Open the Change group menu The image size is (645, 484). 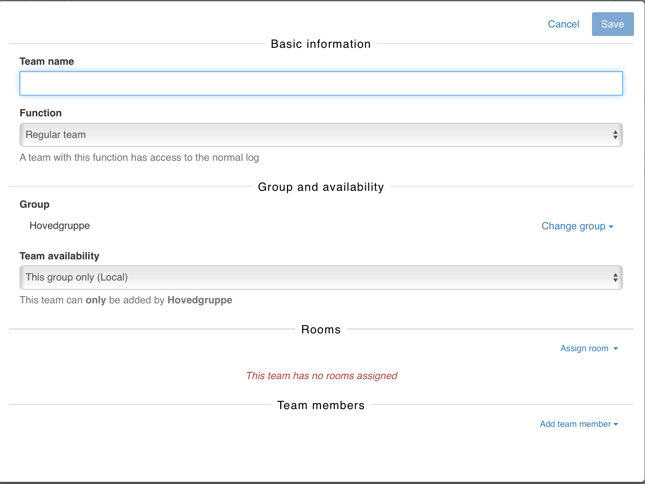[573, 226]
